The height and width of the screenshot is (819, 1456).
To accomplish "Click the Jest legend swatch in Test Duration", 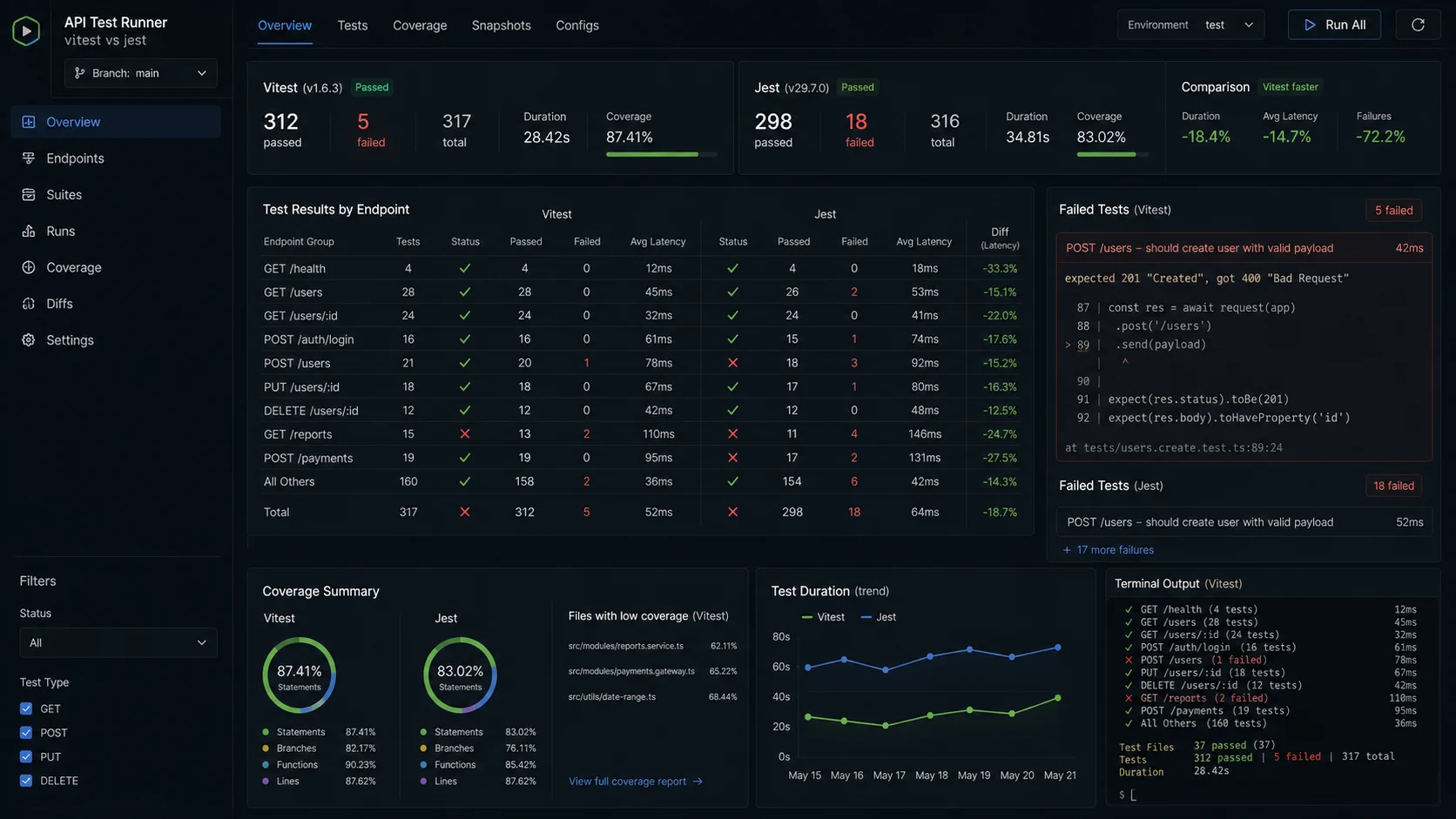I will [866, 617].
